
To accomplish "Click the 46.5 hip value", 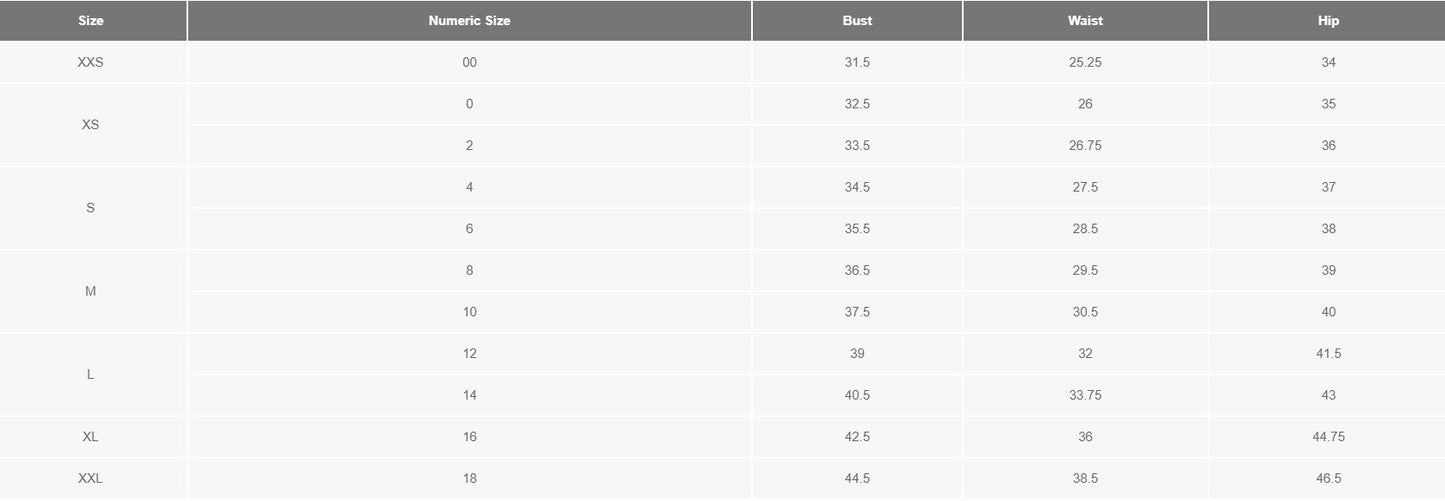I will [1328, 479].
